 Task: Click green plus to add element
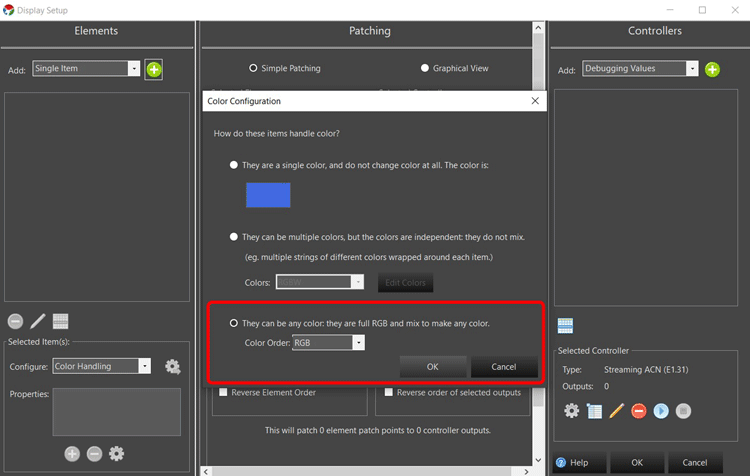tap(154, 70)
